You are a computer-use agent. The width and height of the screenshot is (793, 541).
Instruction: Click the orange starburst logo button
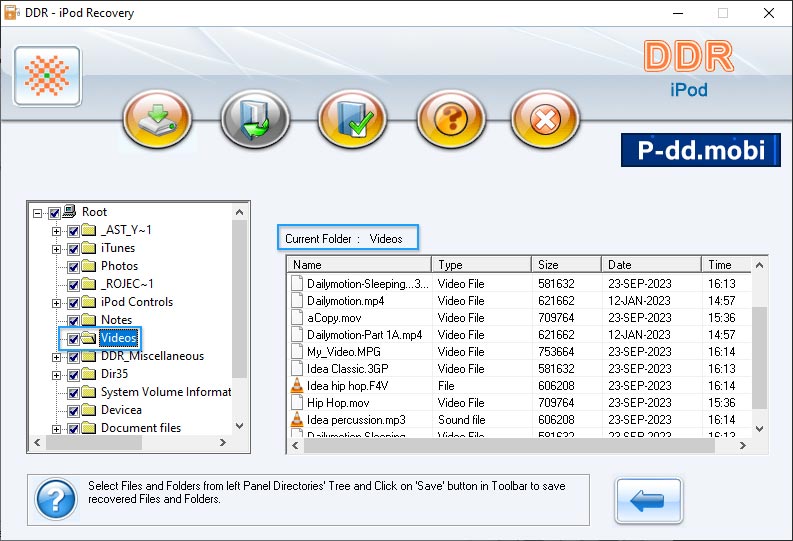[47, 76]
